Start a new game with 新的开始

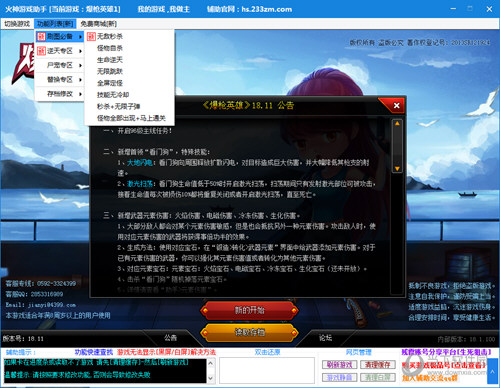pos(249,310)
